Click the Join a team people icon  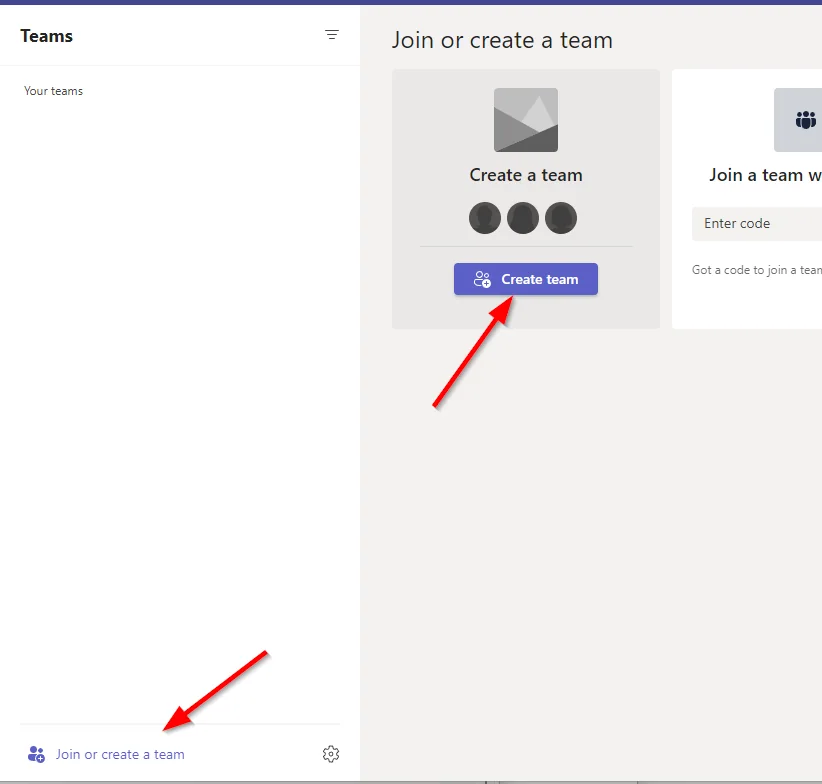pos(805,120)
